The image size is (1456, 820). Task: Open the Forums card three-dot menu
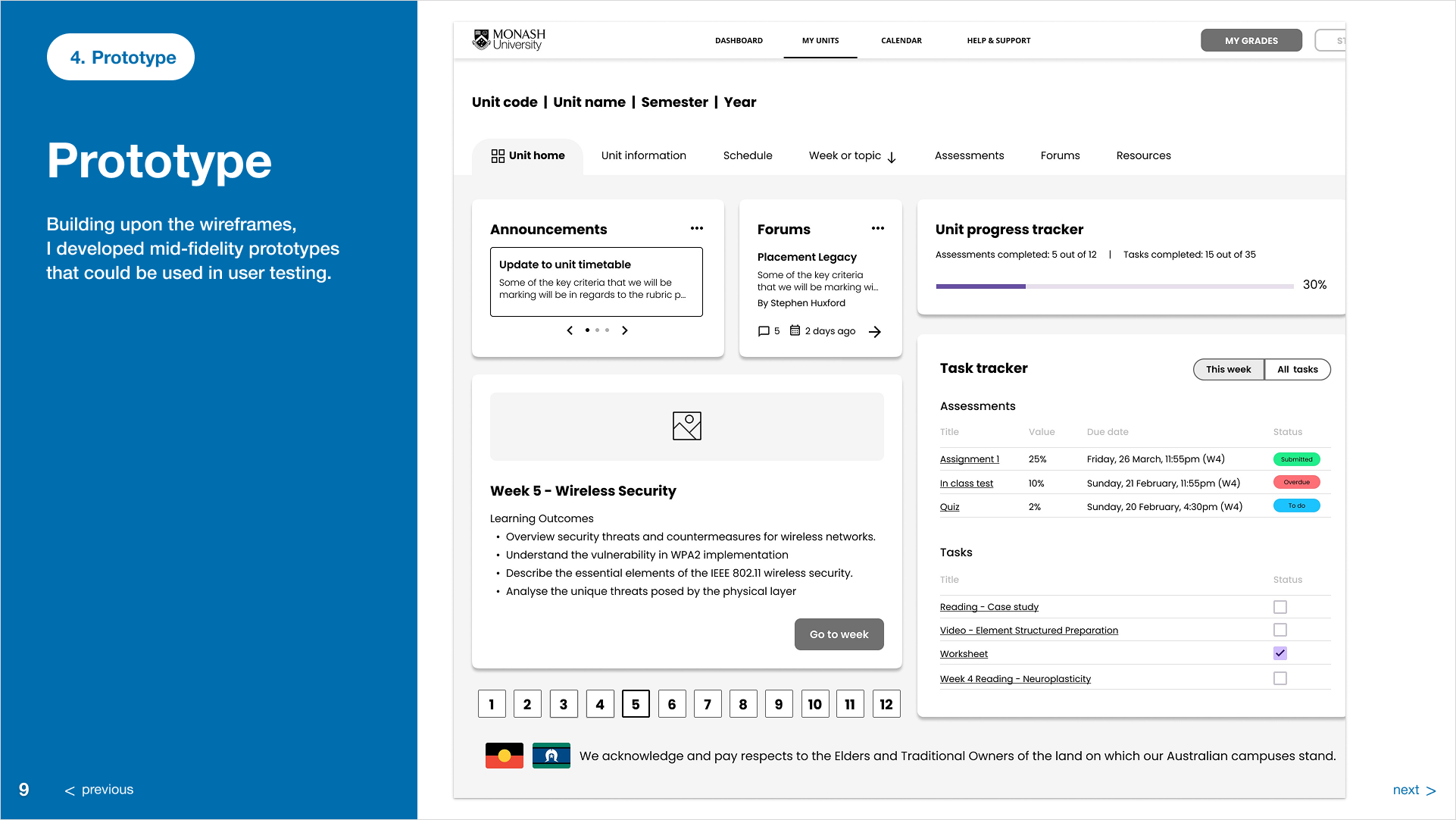tap(877, 228)
